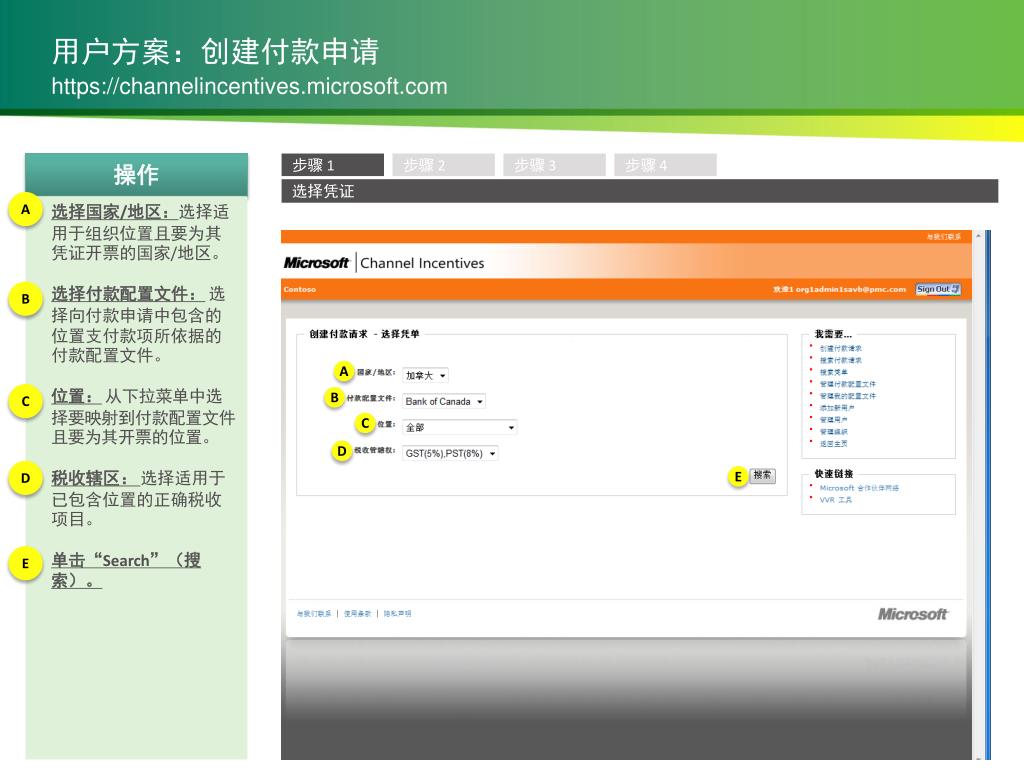1024x768 pixels.
Task: Select the 步骤 1 tab
Action: click(332, 165)
